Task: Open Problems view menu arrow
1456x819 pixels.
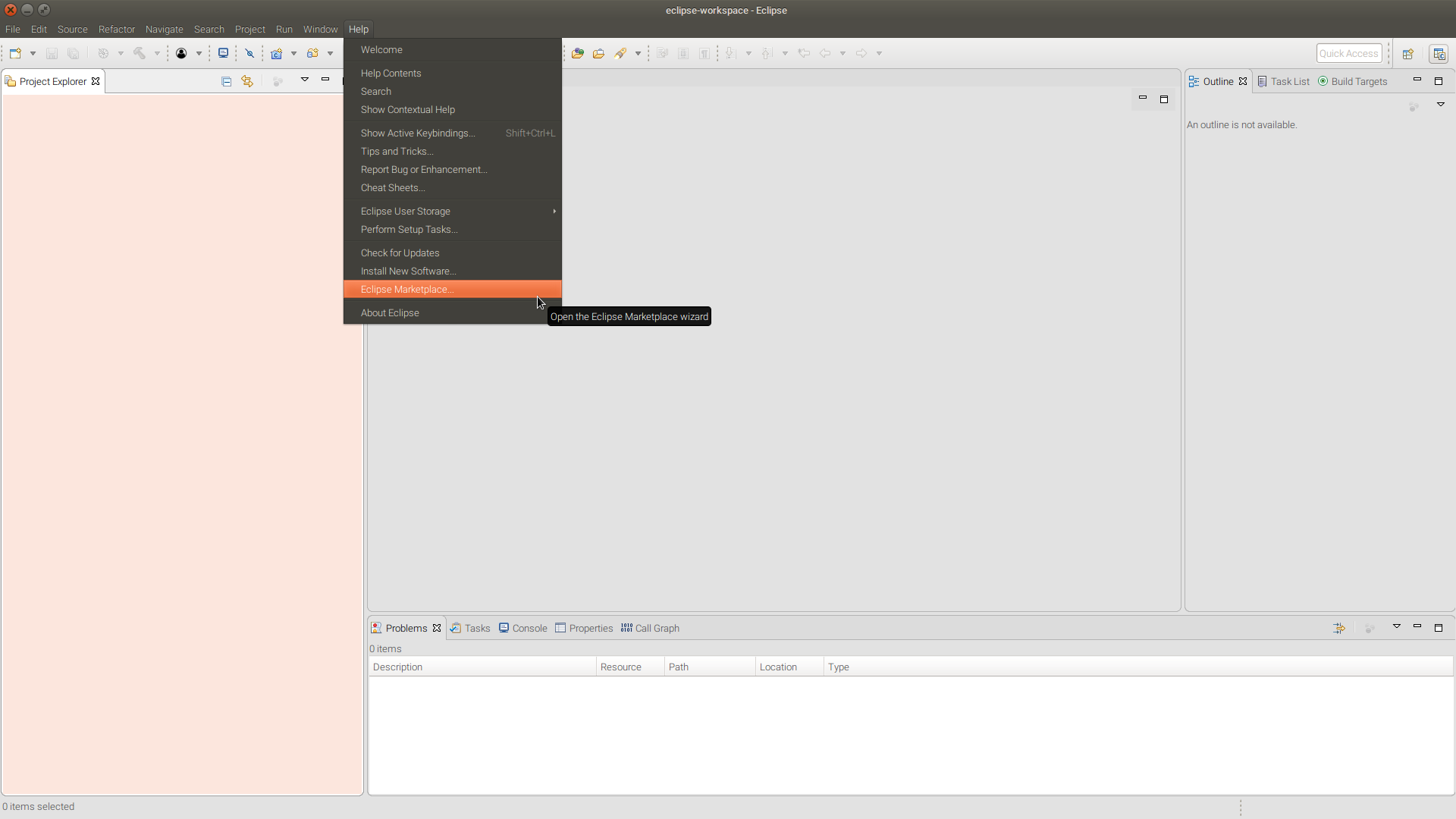Action: point(1397,626)
